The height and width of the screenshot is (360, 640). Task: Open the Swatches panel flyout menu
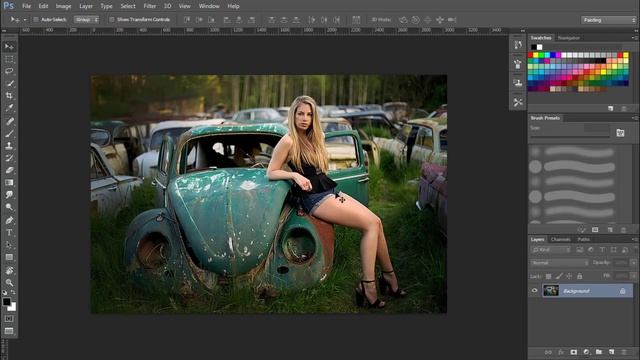pyautogui.click(x=634, y=38)
